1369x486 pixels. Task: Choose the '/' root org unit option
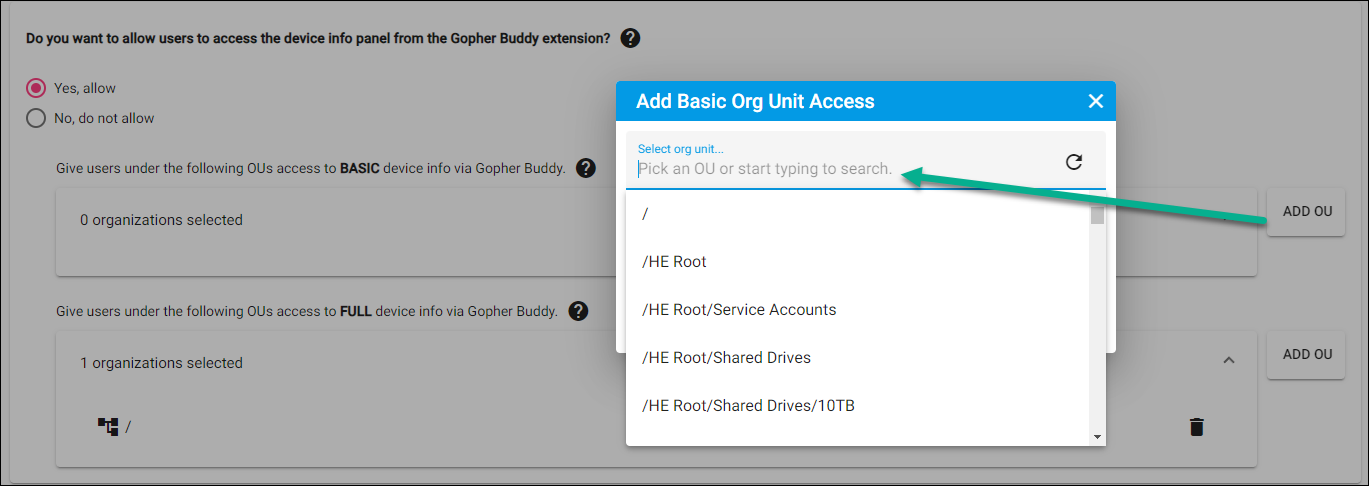pyautogui.click(x=858, y=214)
